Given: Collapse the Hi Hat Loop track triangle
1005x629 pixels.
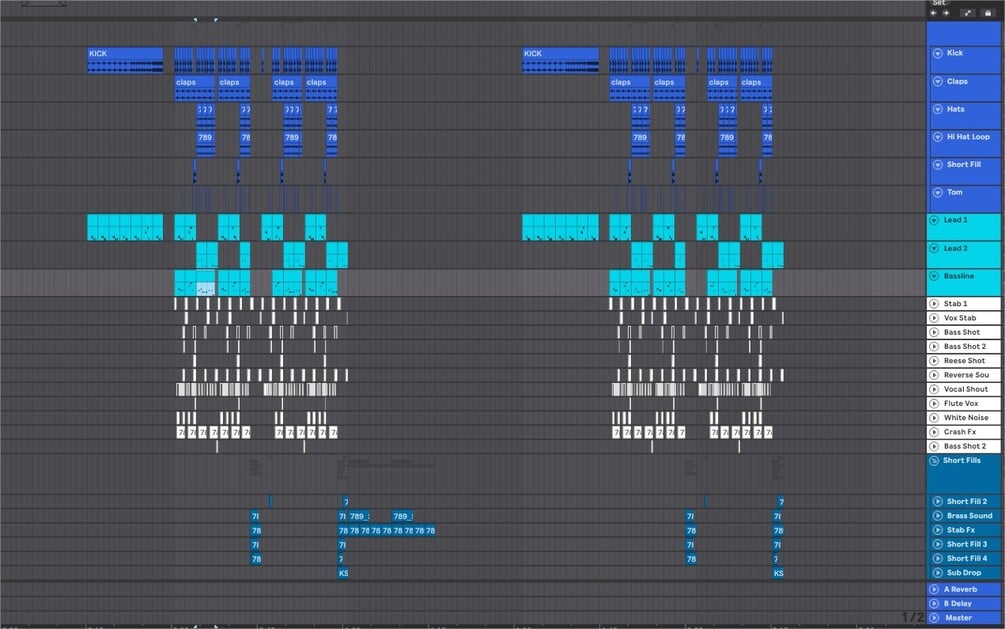Looking at the screenshot, I should pos(938,137).
